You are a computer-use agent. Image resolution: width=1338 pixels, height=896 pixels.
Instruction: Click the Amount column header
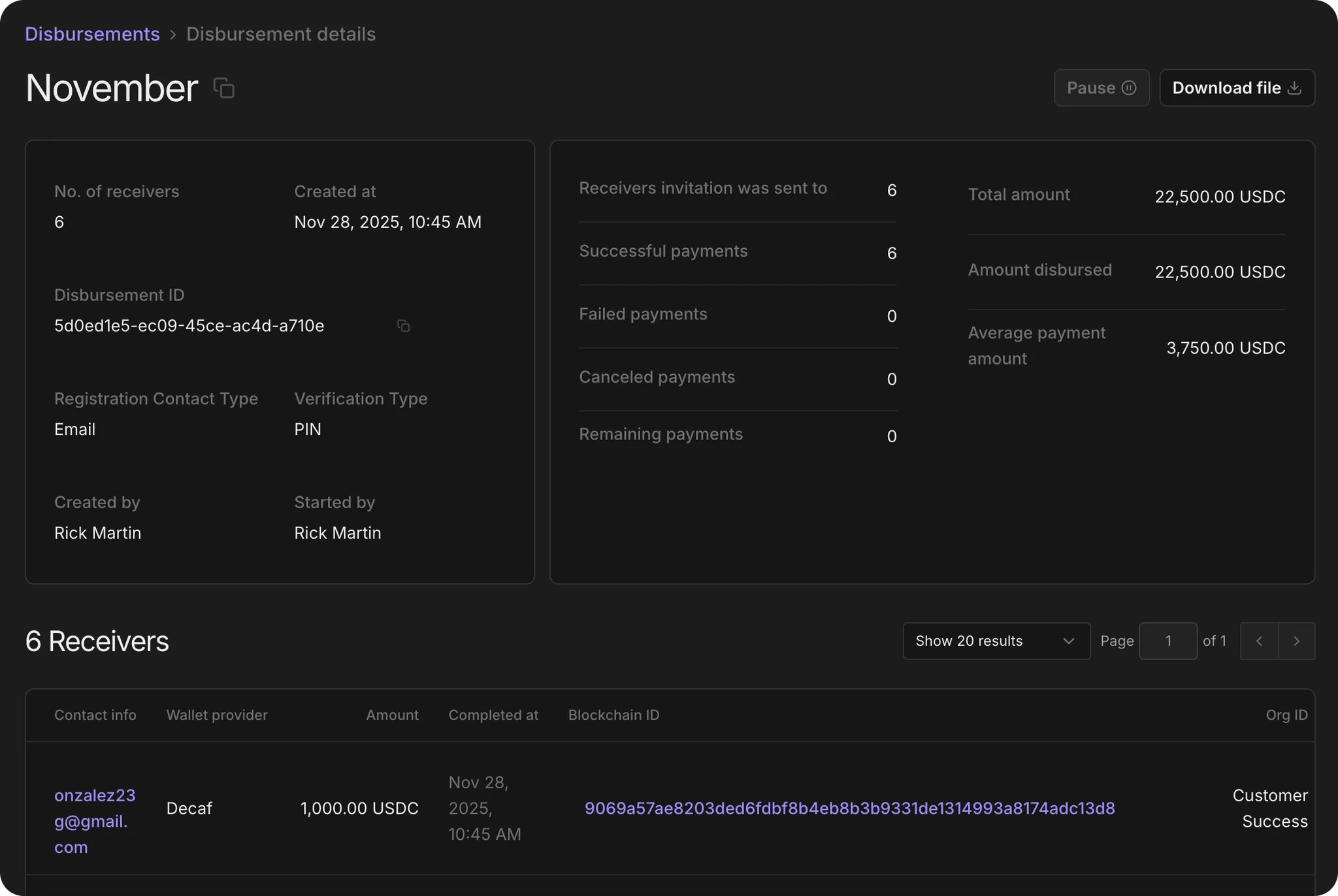click(x=392, y=715)
